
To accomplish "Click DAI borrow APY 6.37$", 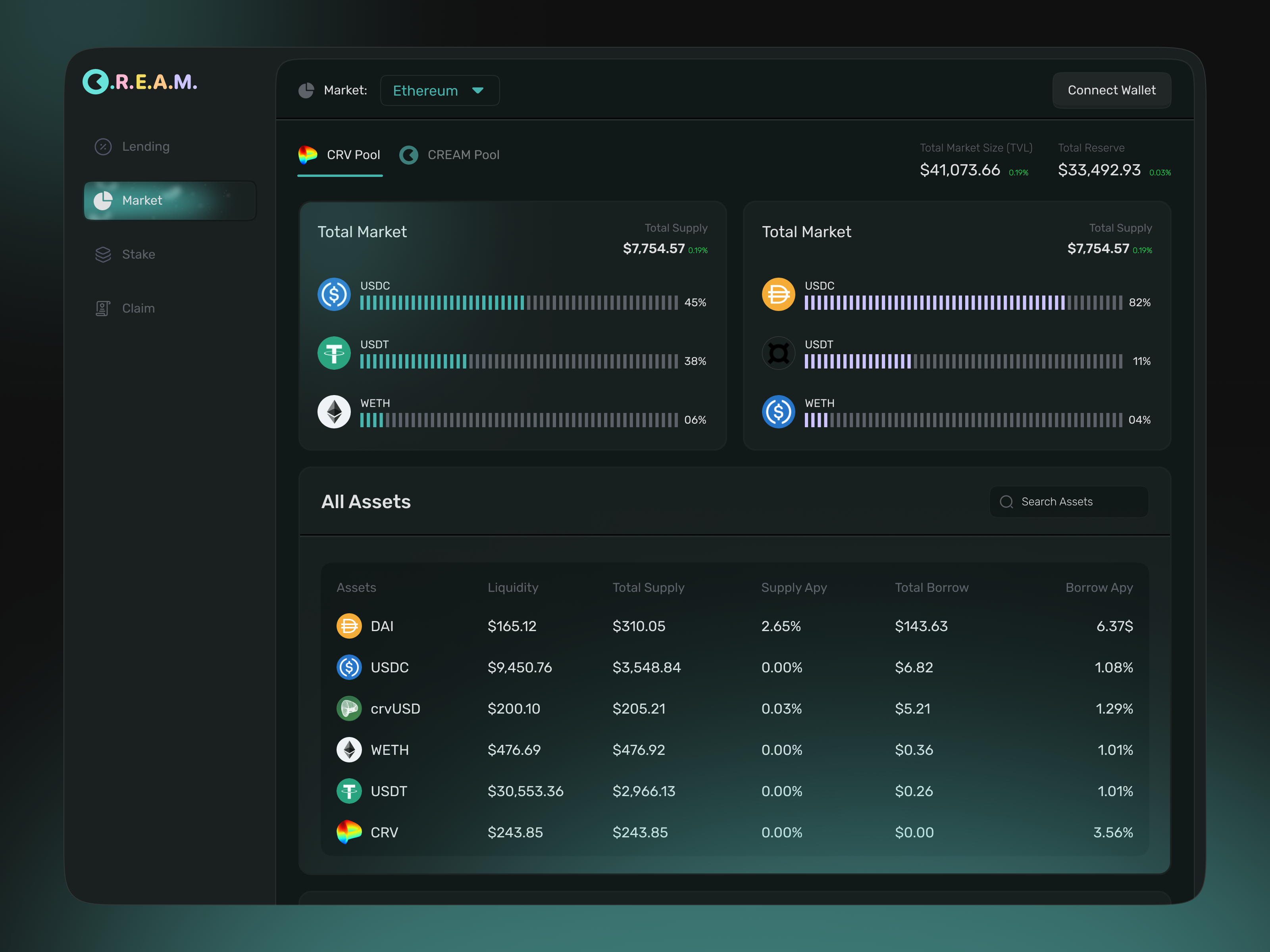I will pos(1115,626).
